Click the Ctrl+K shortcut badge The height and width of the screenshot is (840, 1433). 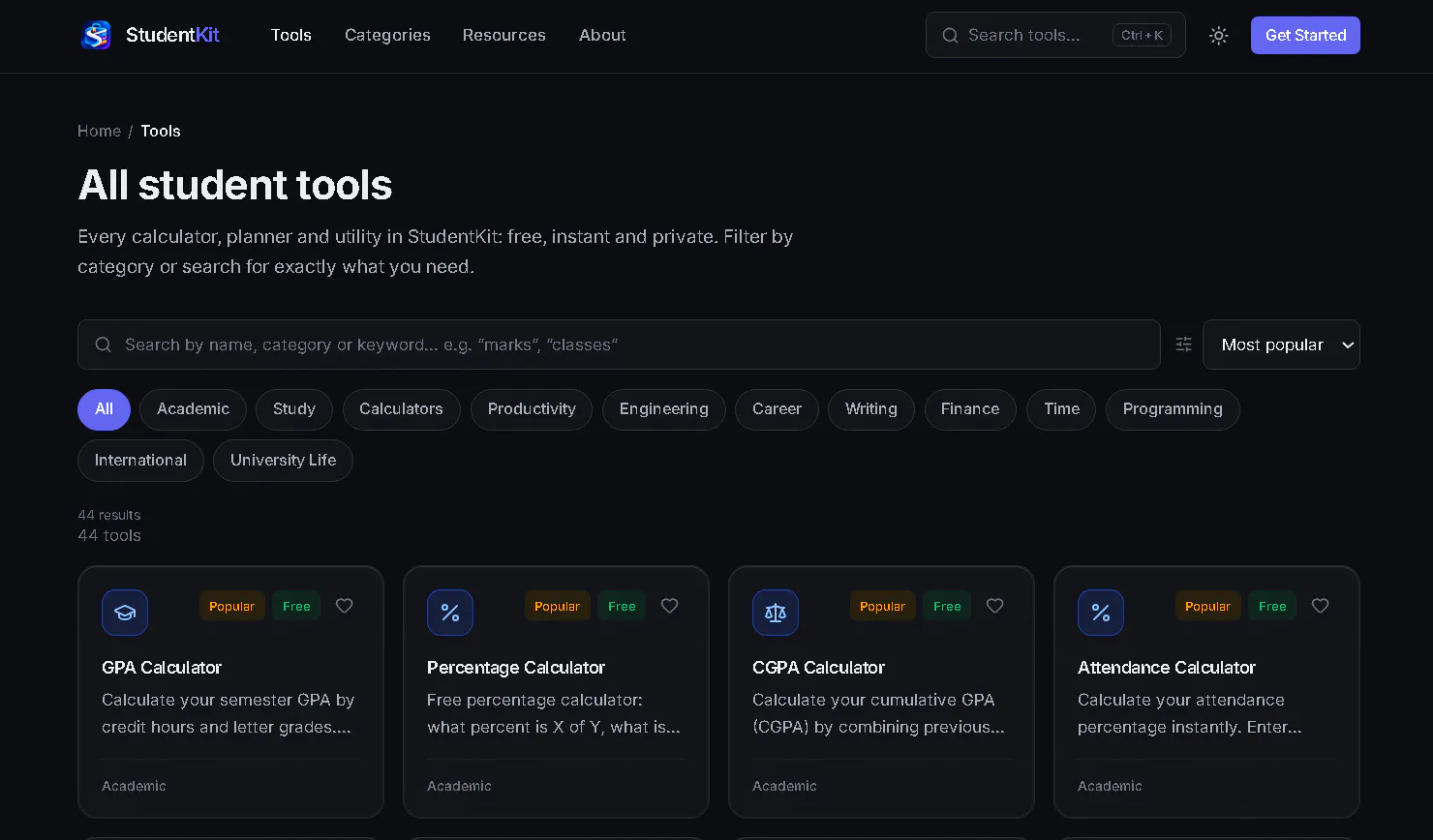1142,36
